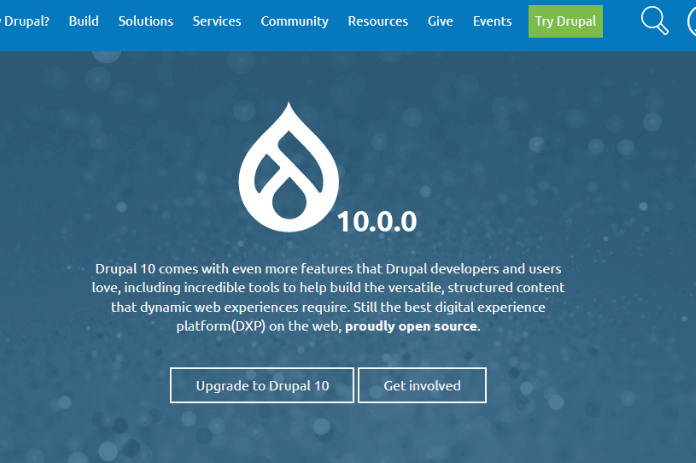Open the search magnifier icon
Screen dimensions: 696x463
(655, 20)
